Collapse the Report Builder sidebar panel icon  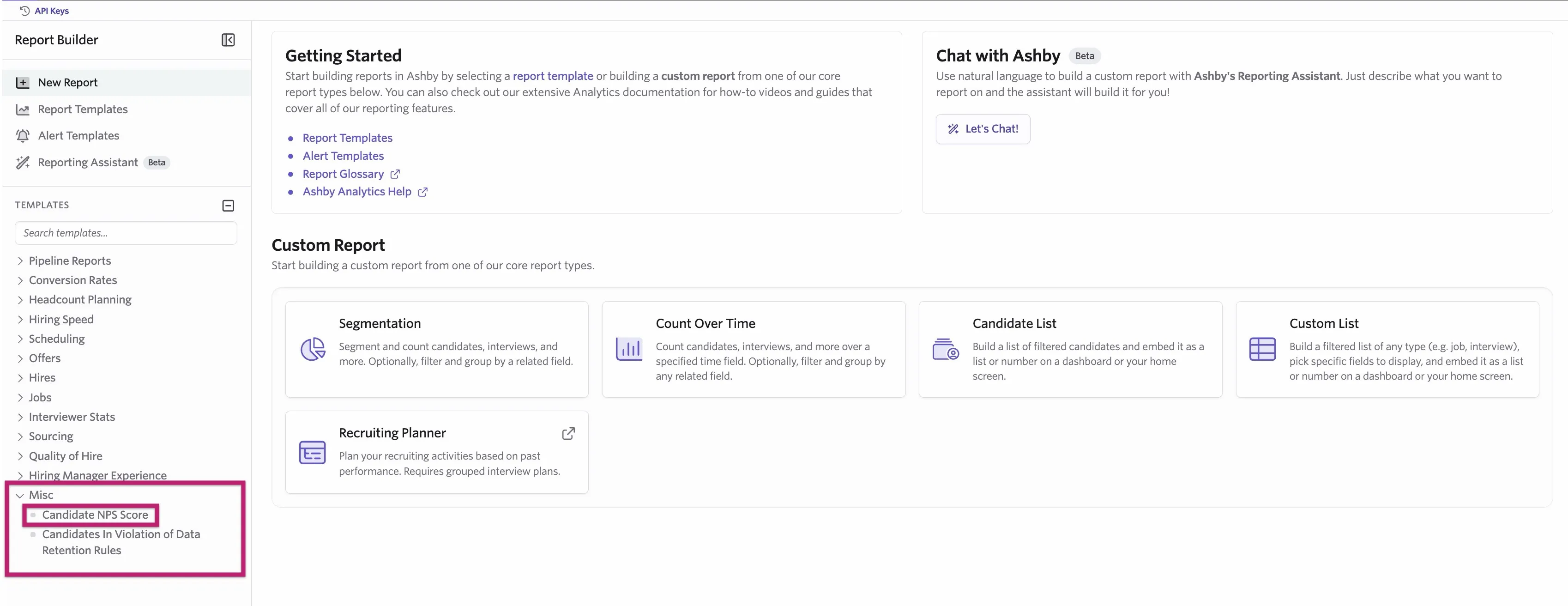coord(228,40)
